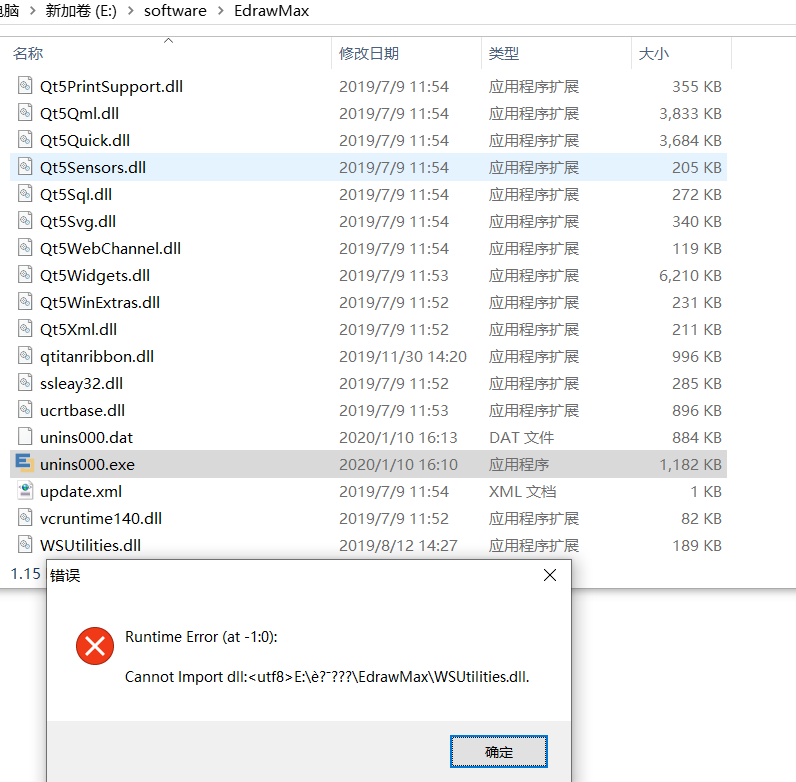Click the Qt5WinExtras.dll file icon
796x782 pixels.
point(25,302)
